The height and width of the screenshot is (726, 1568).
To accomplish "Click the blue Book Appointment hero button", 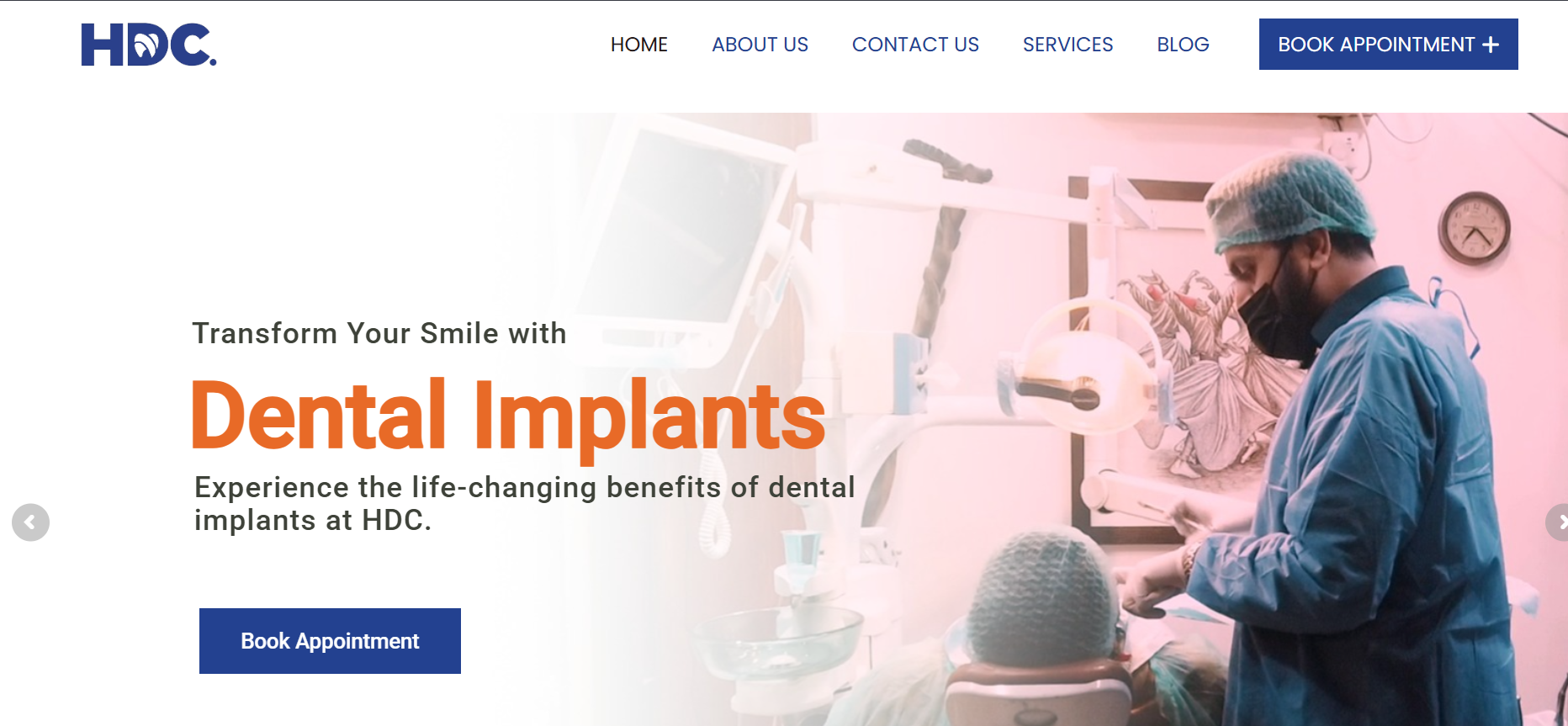I will 330,641.
